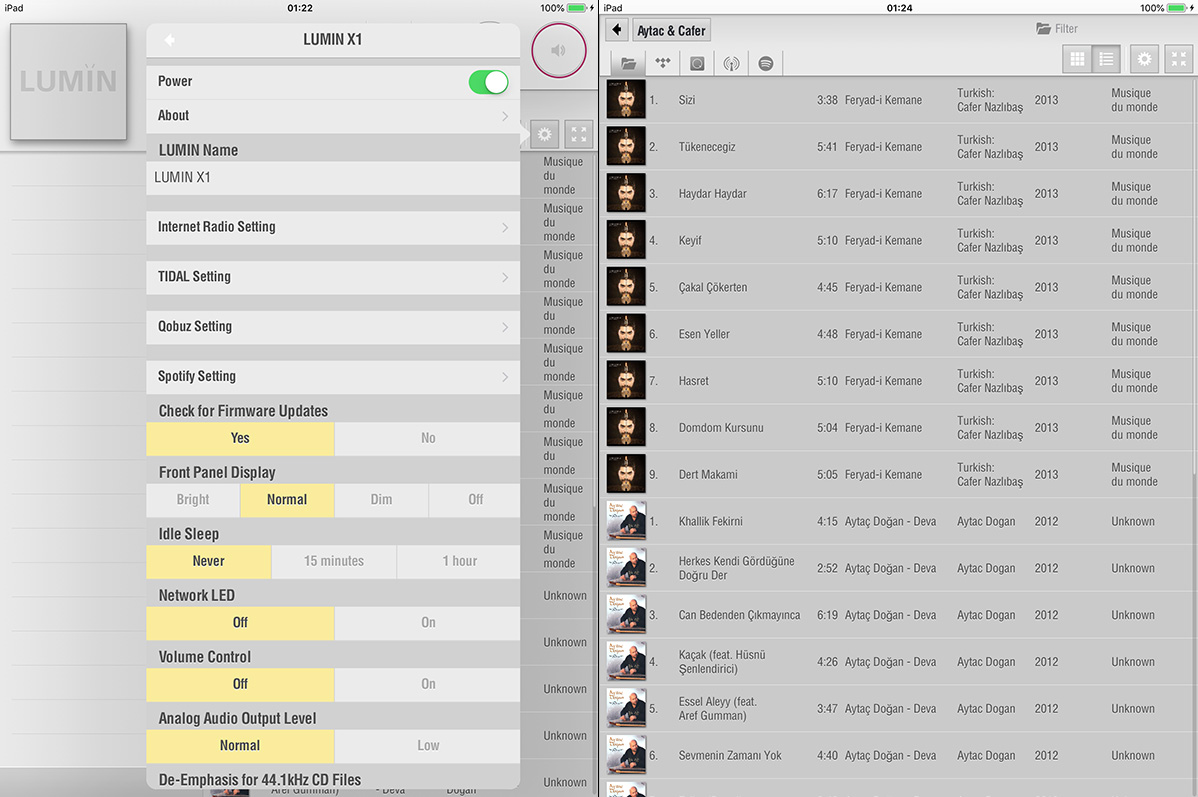Click the Aytac & Cafer breadcrumb button
Screen dimensions: 1198x797
pyautogui.click(x=671, y=31)
